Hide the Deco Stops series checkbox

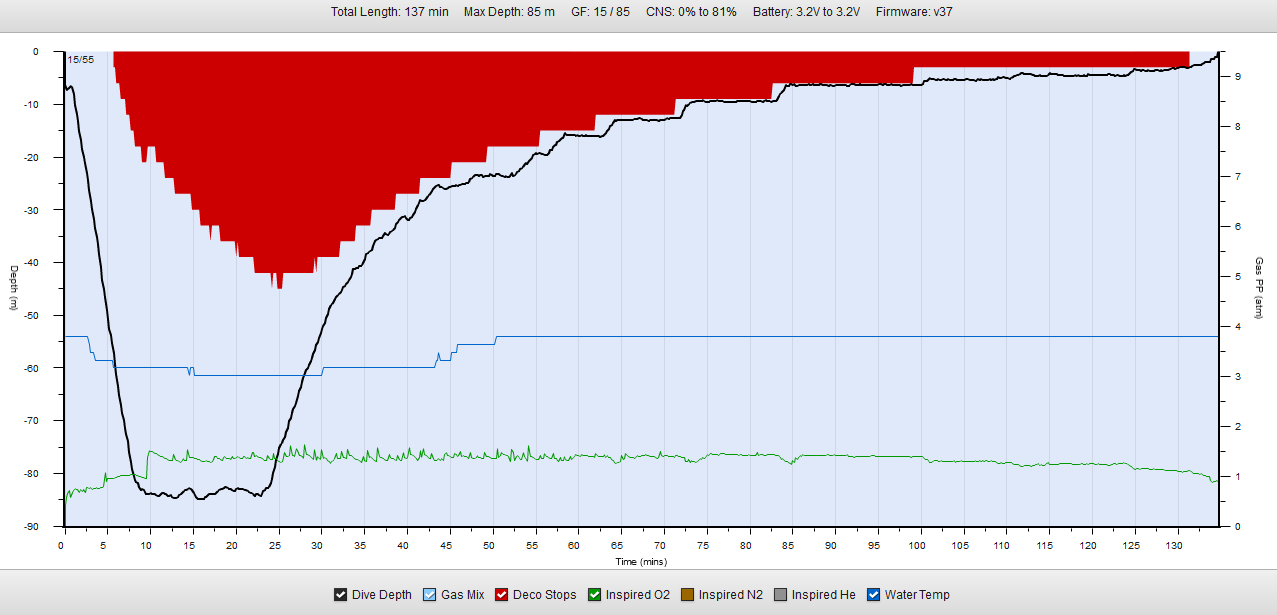502,595
